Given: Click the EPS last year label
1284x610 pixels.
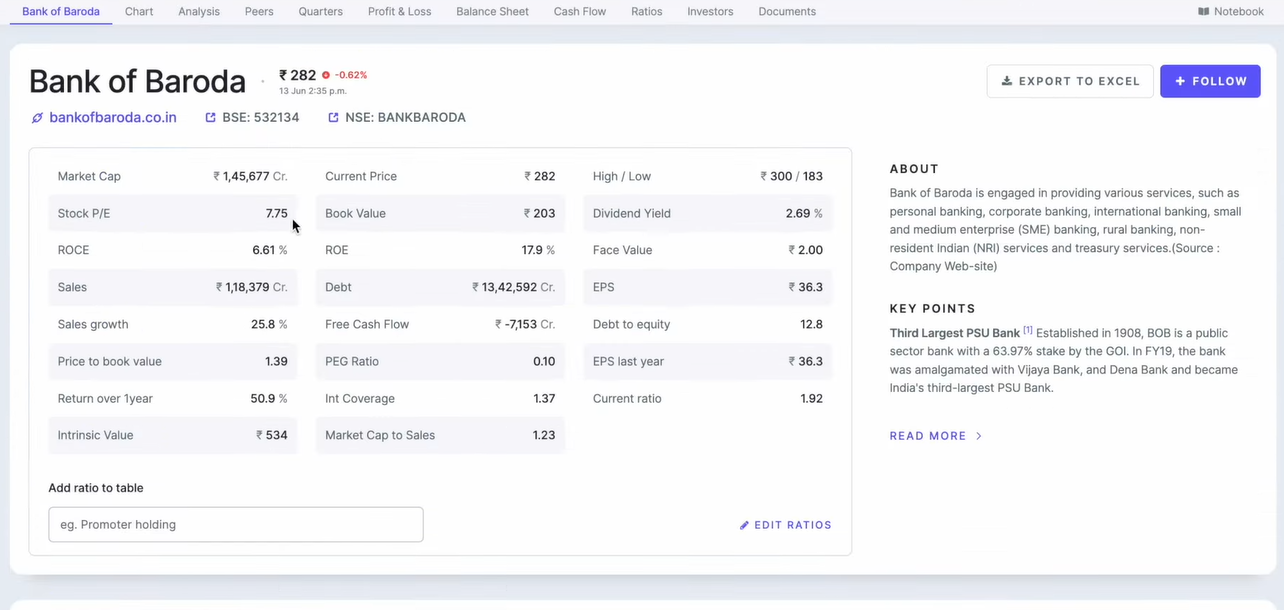Looking at the screenshot, I should click(628, 361).
